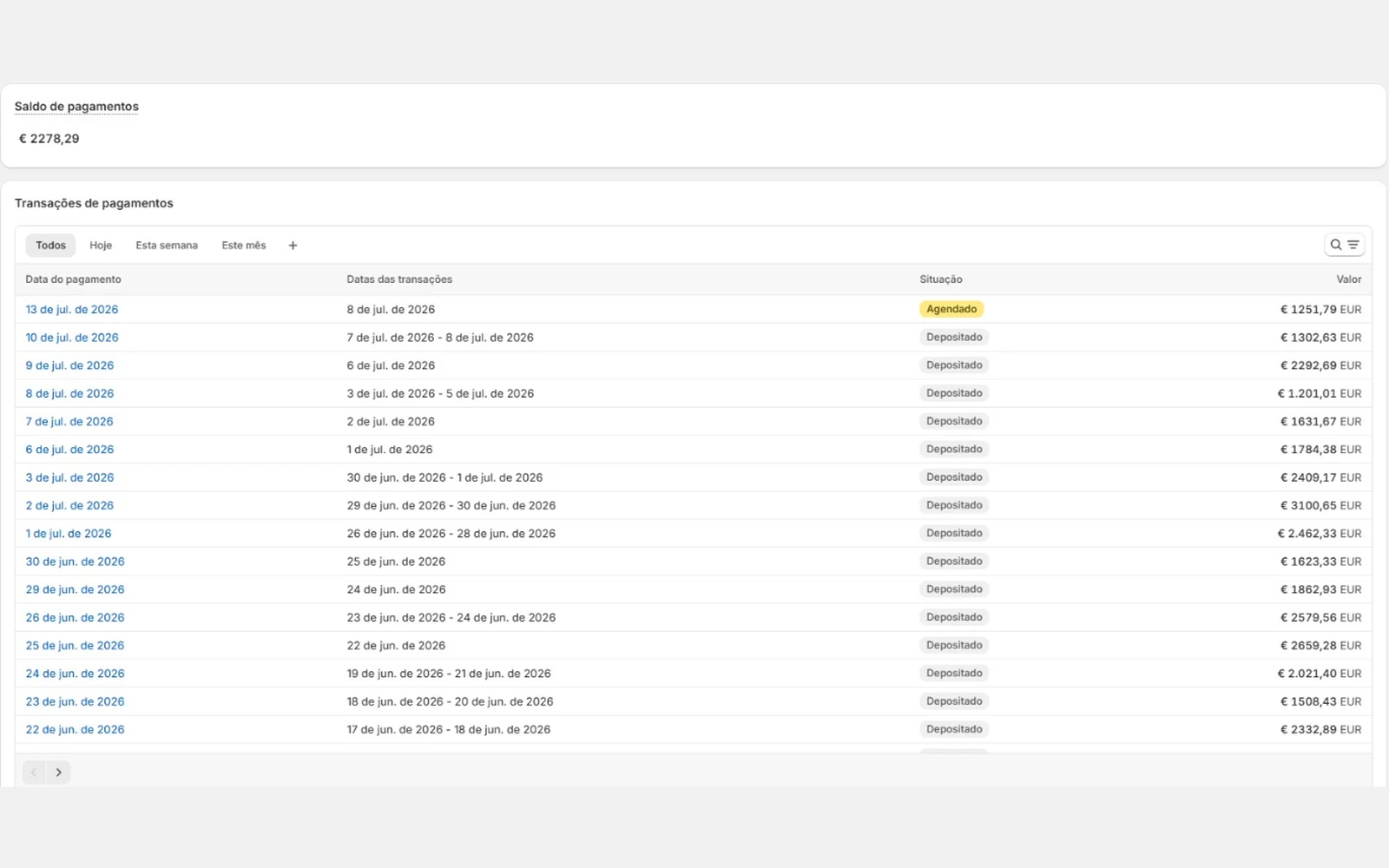Select the Todos tab
Viewport: 1389px width, 868px height.
point(50,246)
